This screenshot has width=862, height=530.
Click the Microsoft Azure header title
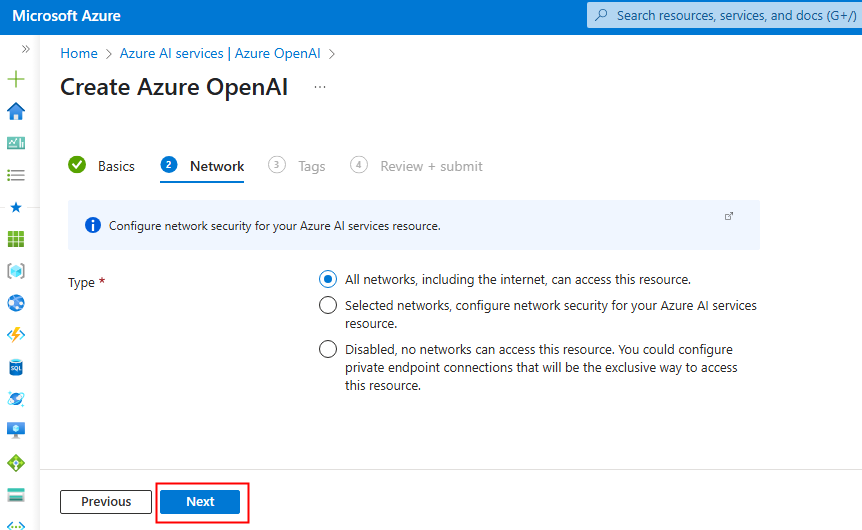pos(67,16)
